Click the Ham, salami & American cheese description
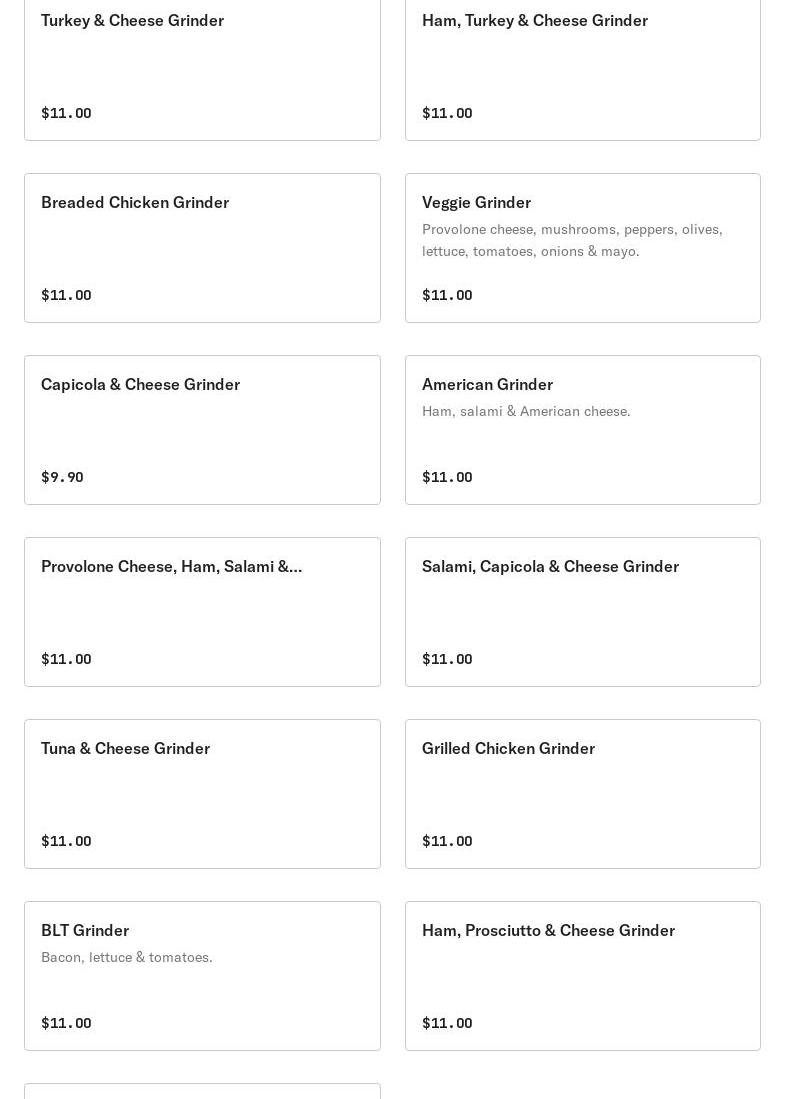The image size is (785, 1099). 526,411
